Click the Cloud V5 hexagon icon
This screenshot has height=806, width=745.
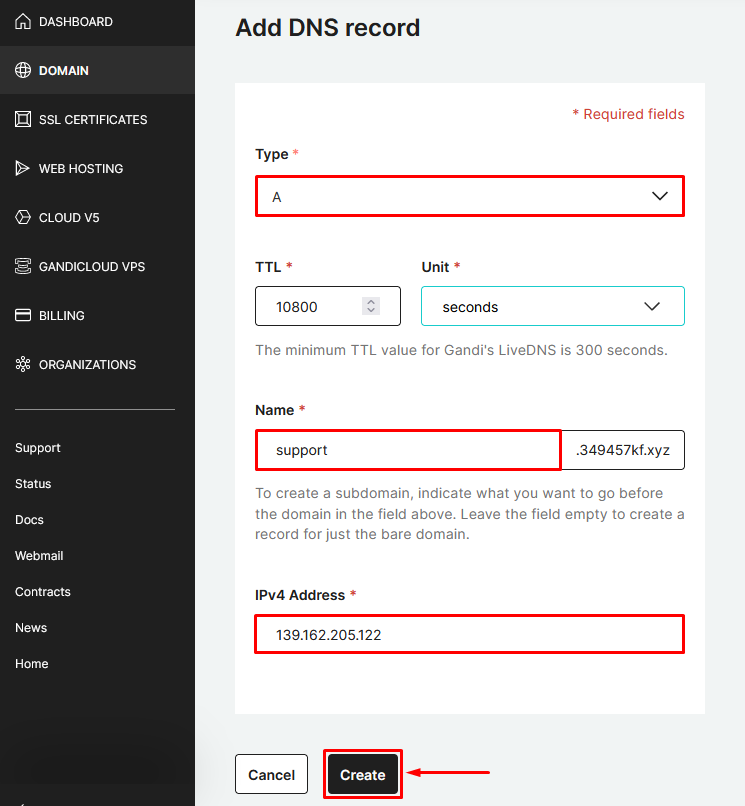(23, 217)
